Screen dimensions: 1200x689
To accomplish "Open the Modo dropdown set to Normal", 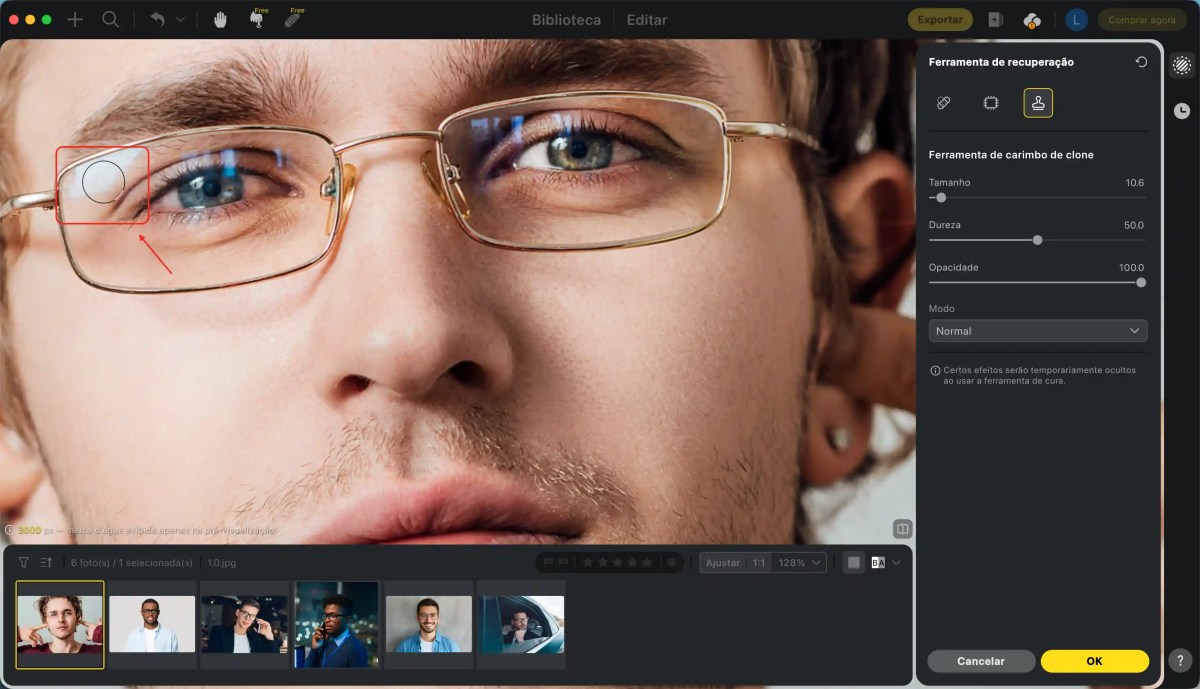I will 1037,331.
